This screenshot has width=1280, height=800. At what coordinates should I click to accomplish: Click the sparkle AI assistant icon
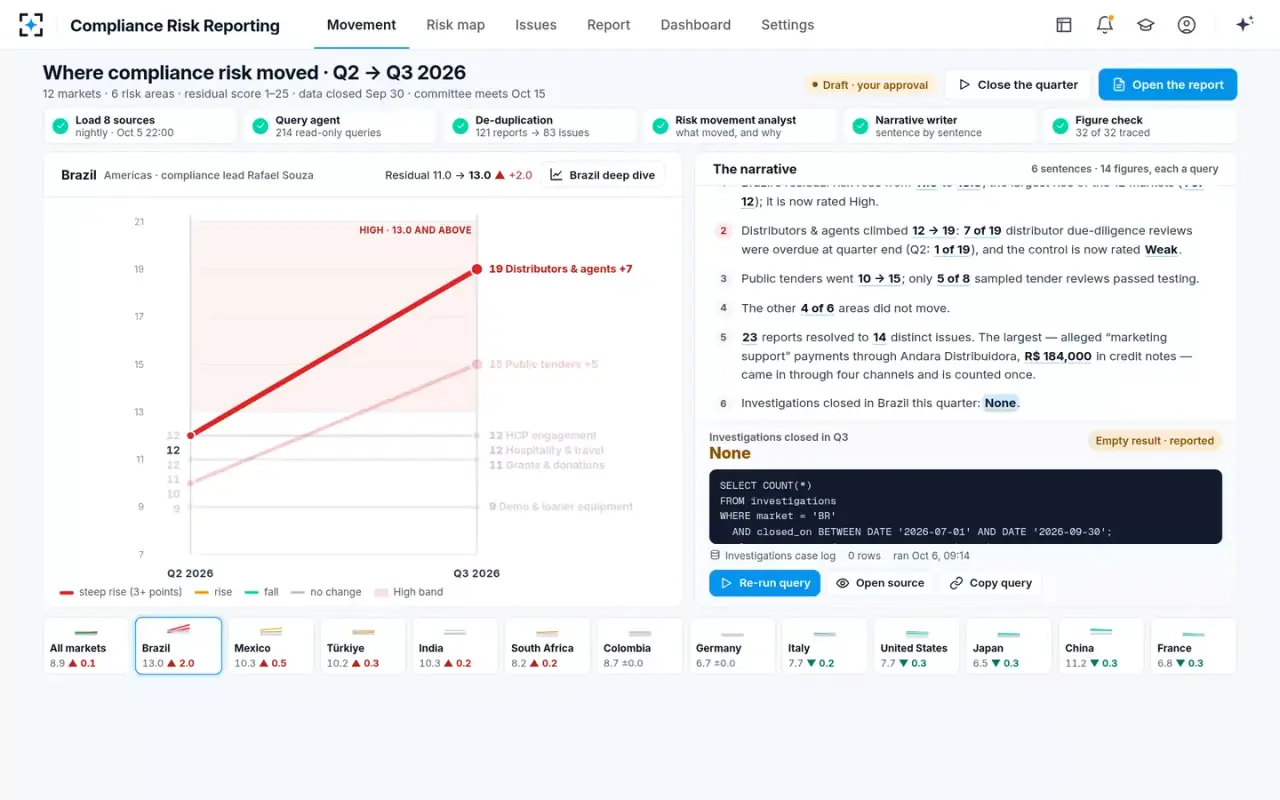click(1245, 25)
